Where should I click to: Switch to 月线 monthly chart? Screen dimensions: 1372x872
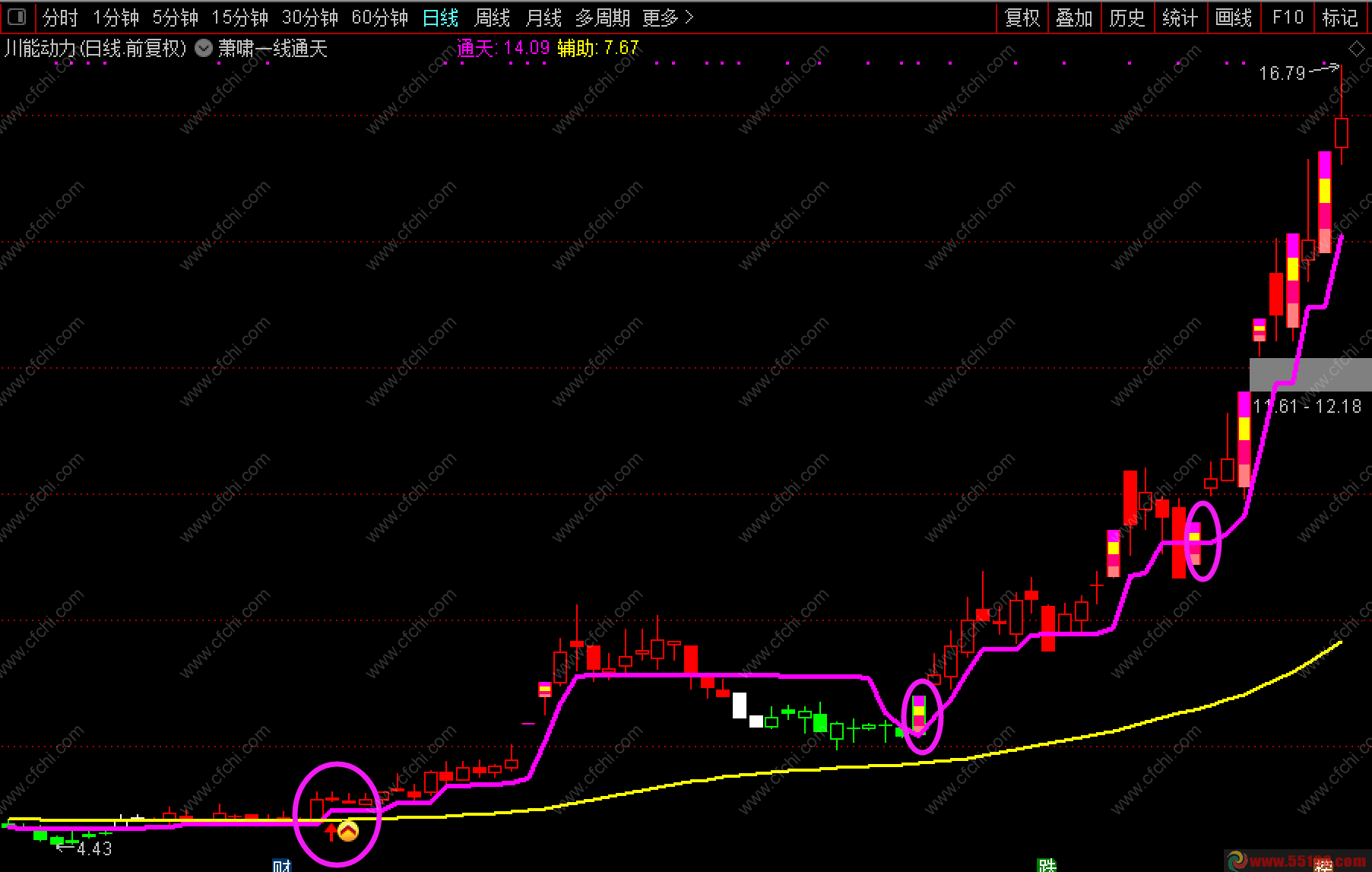[543, 17]
